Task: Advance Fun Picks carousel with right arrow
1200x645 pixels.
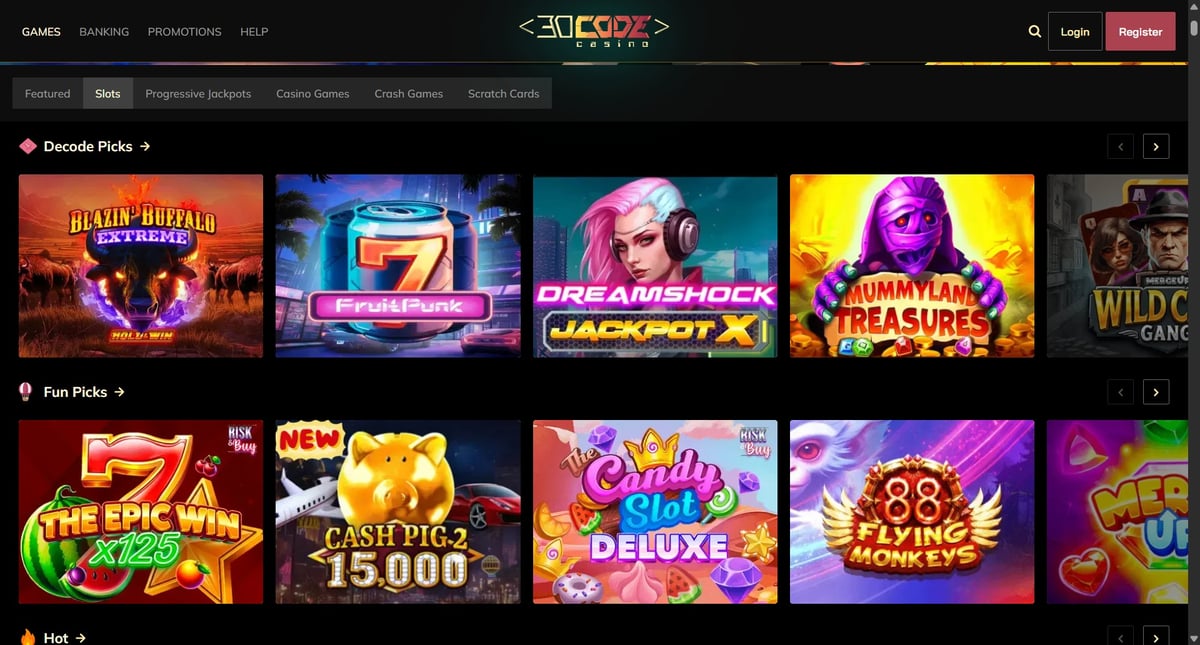Action: pyautogui.click(x=1156, y=392)
